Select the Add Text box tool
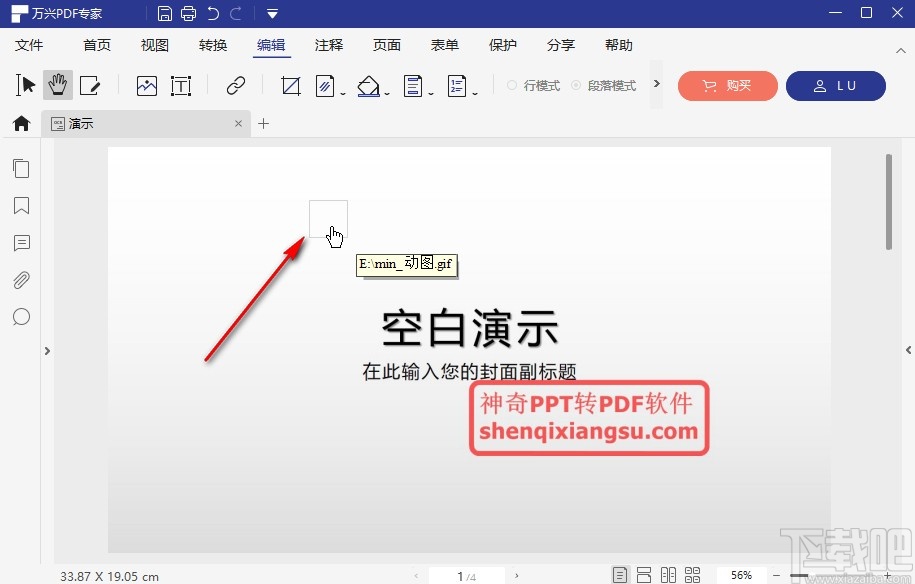The width and height of the screenshot is (915, 584). point(181,85)
